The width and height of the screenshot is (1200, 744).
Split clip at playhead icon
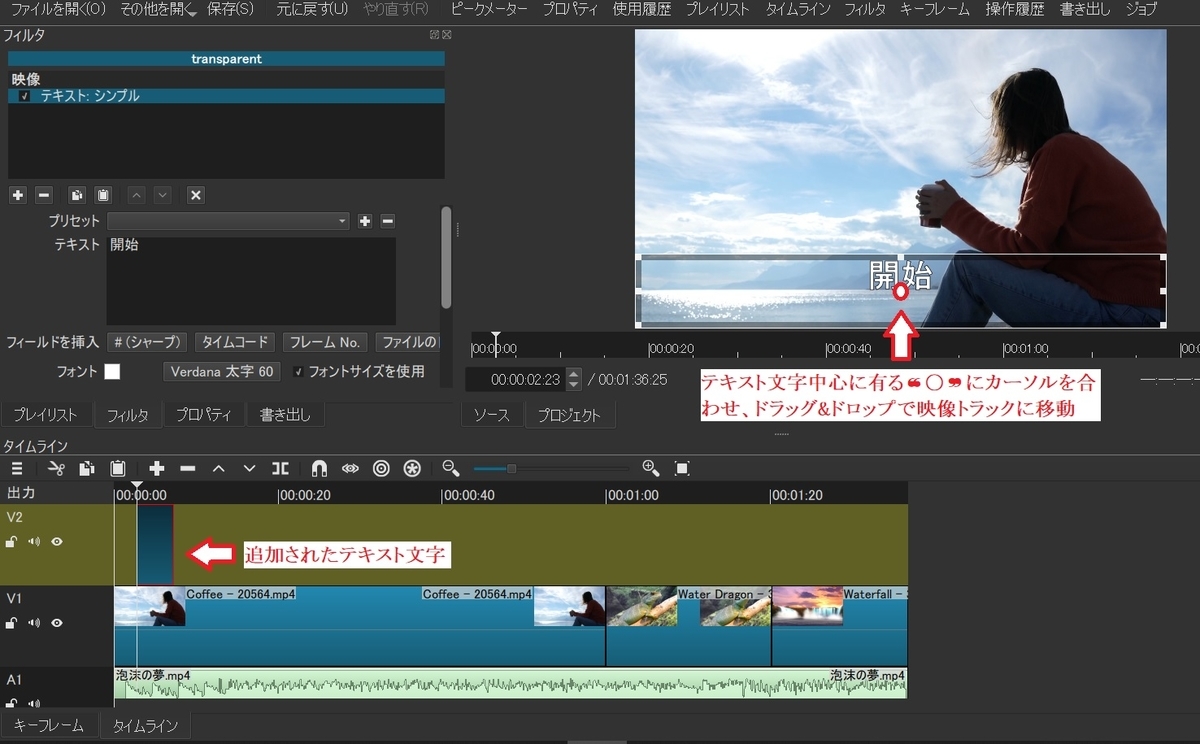tap(281, 468)
